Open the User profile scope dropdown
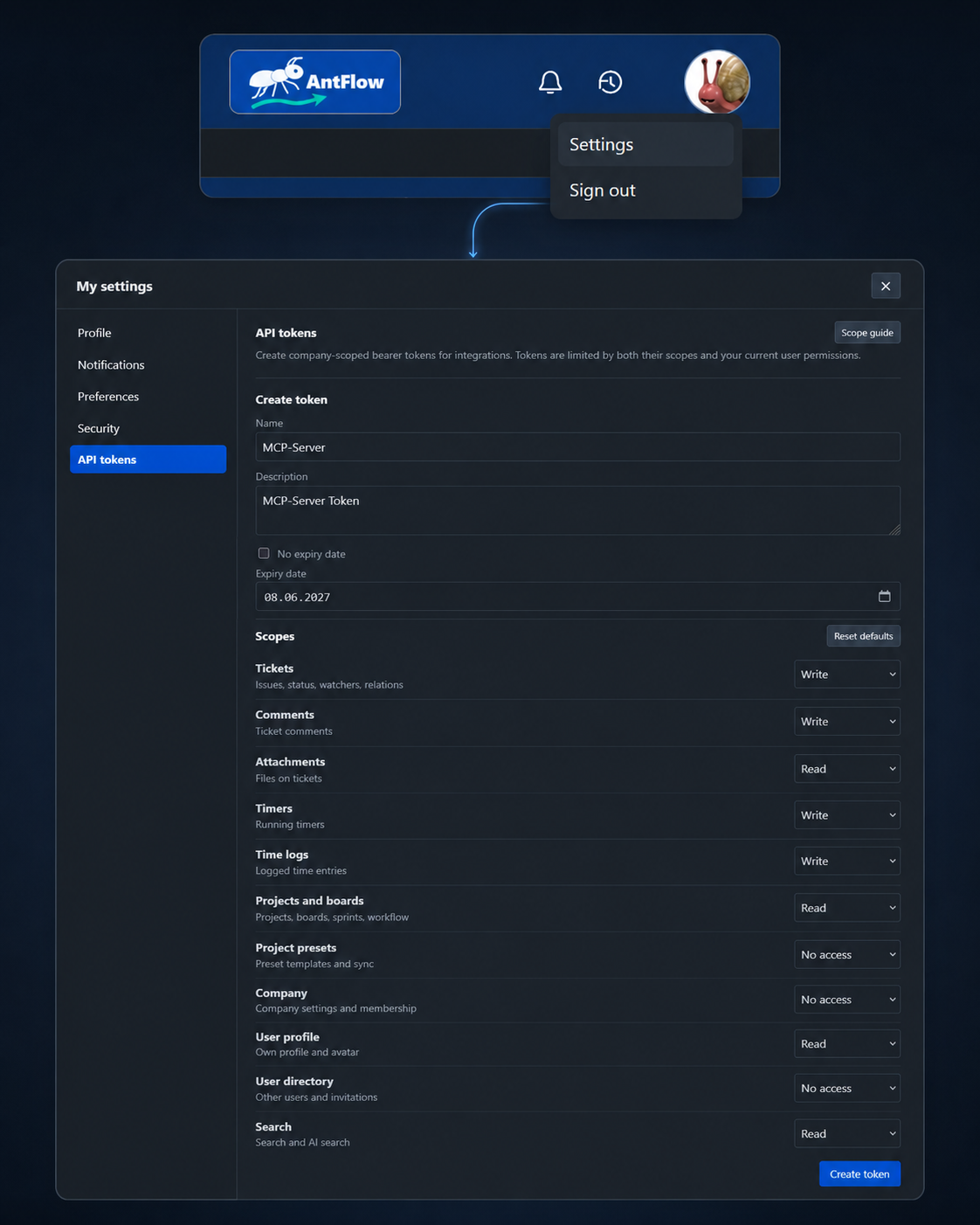The height and width of the screenshot is (1225, 980). pos(846,1044)
